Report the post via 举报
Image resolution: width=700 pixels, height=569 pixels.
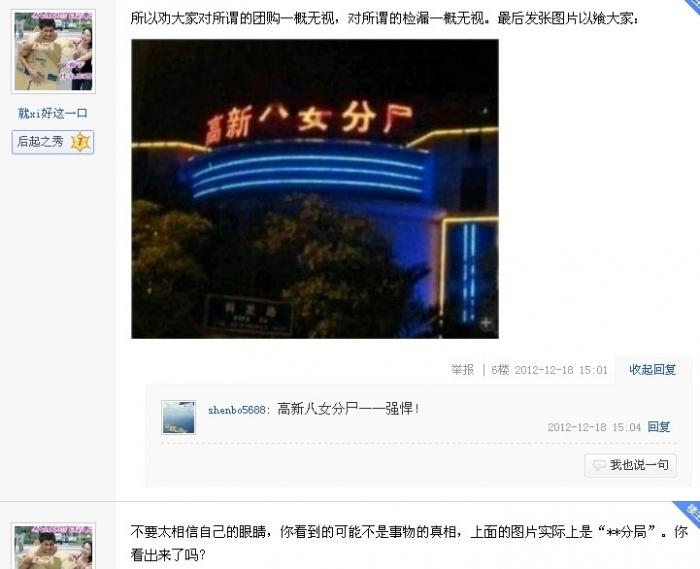[462, 370]
